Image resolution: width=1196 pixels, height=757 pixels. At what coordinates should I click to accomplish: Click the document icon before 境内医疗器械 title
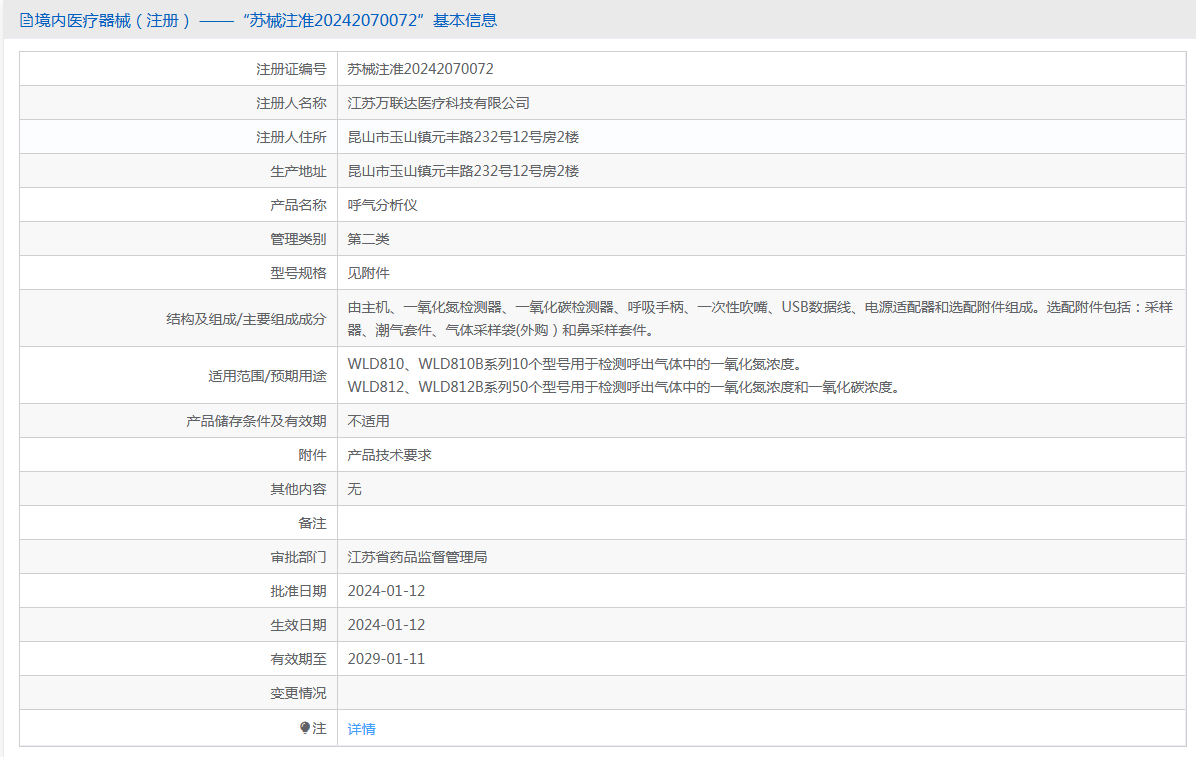point(27,21)
